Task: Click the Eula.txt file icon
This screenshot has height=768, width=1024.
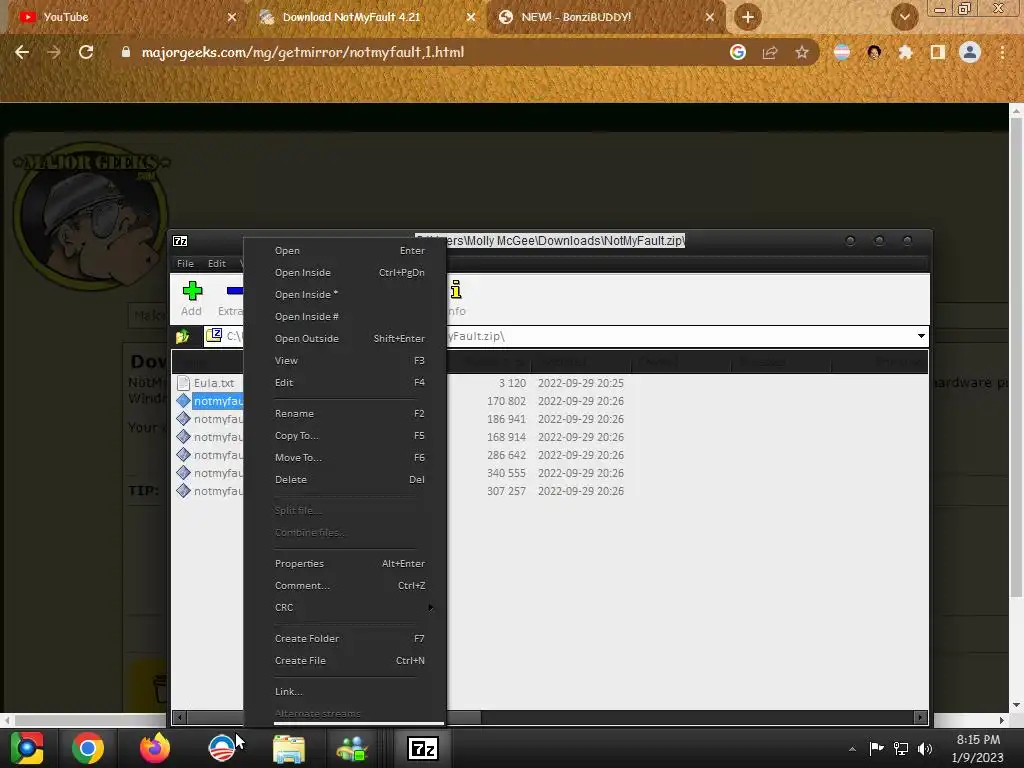Action: (184, 383)
